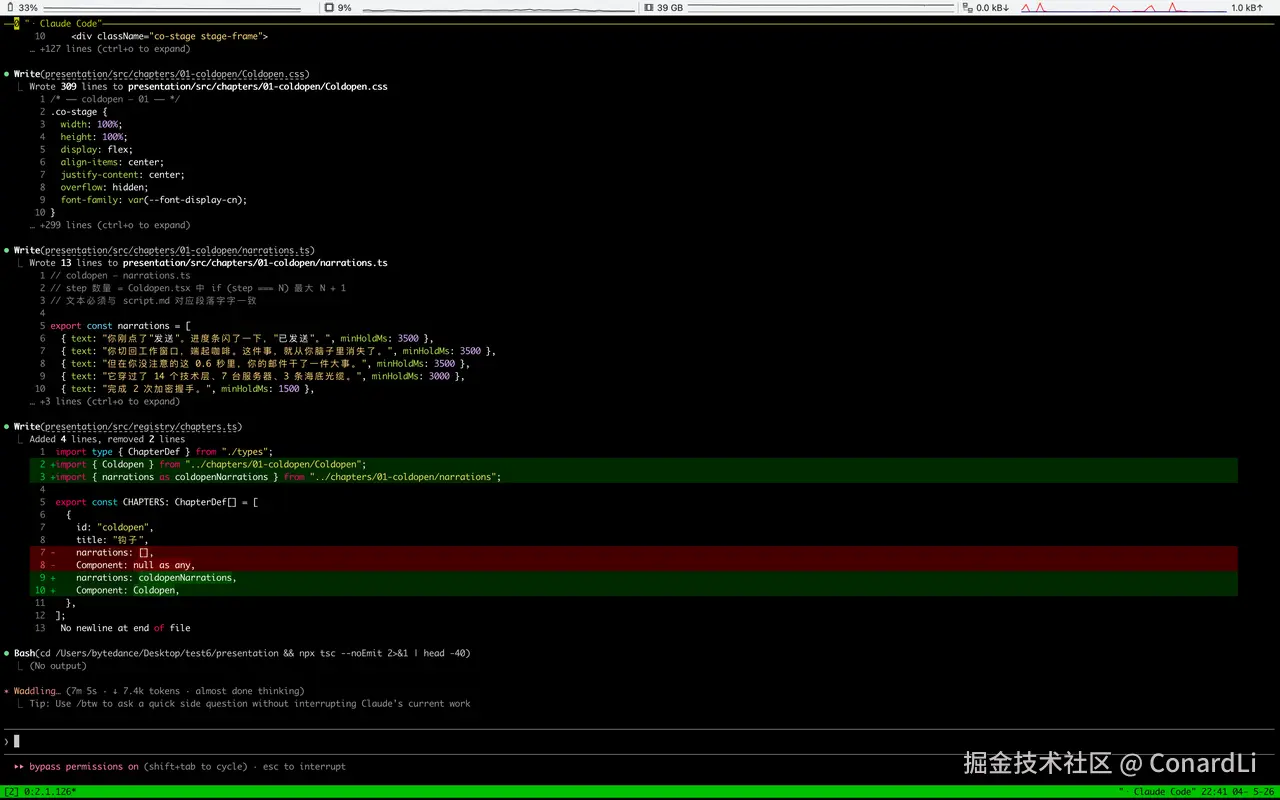
Task: Click the green bullet before the Bash command
Action: point(7,653)
